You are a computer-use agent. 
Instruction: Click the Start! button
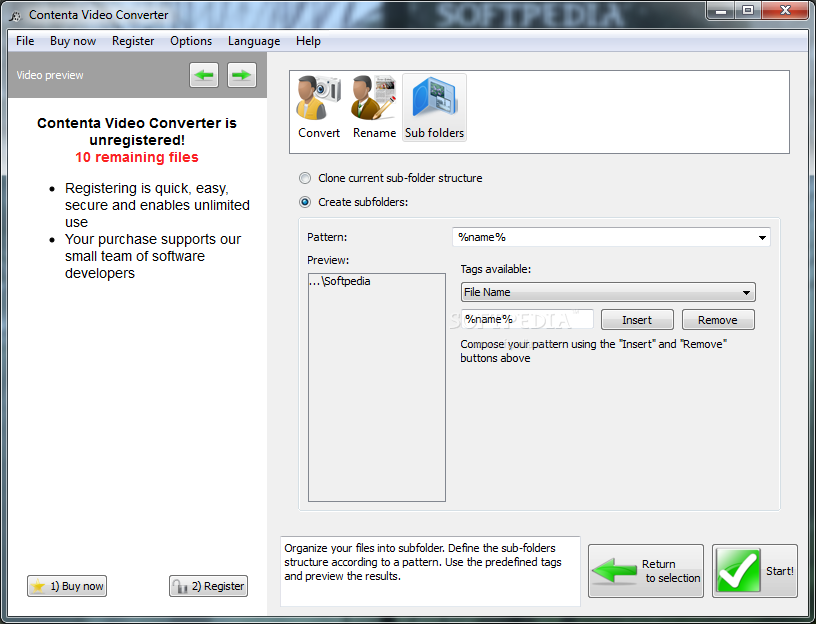755,571
